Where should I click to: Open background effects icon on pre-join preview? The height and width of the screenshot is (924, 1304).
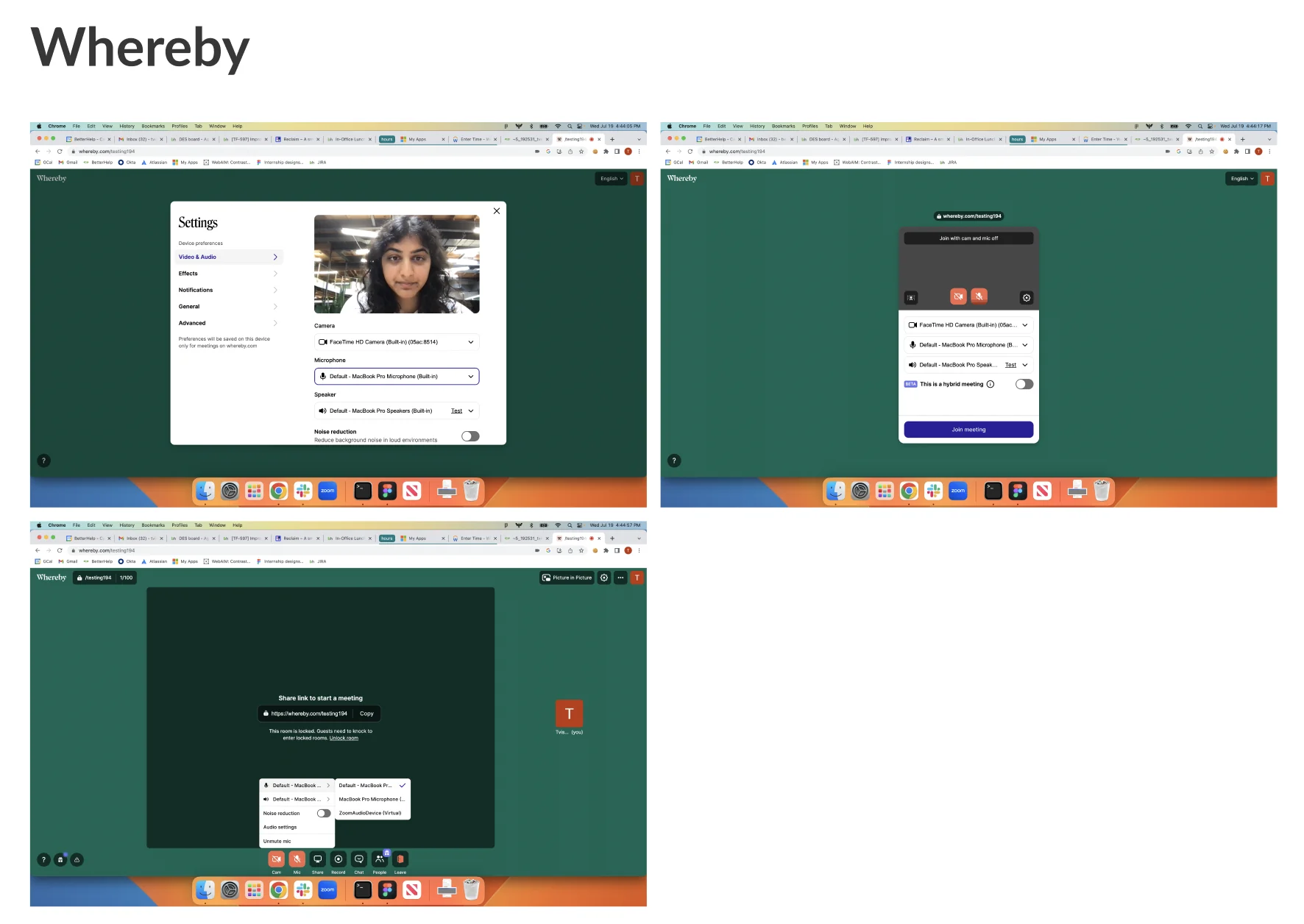click(911, 298)
